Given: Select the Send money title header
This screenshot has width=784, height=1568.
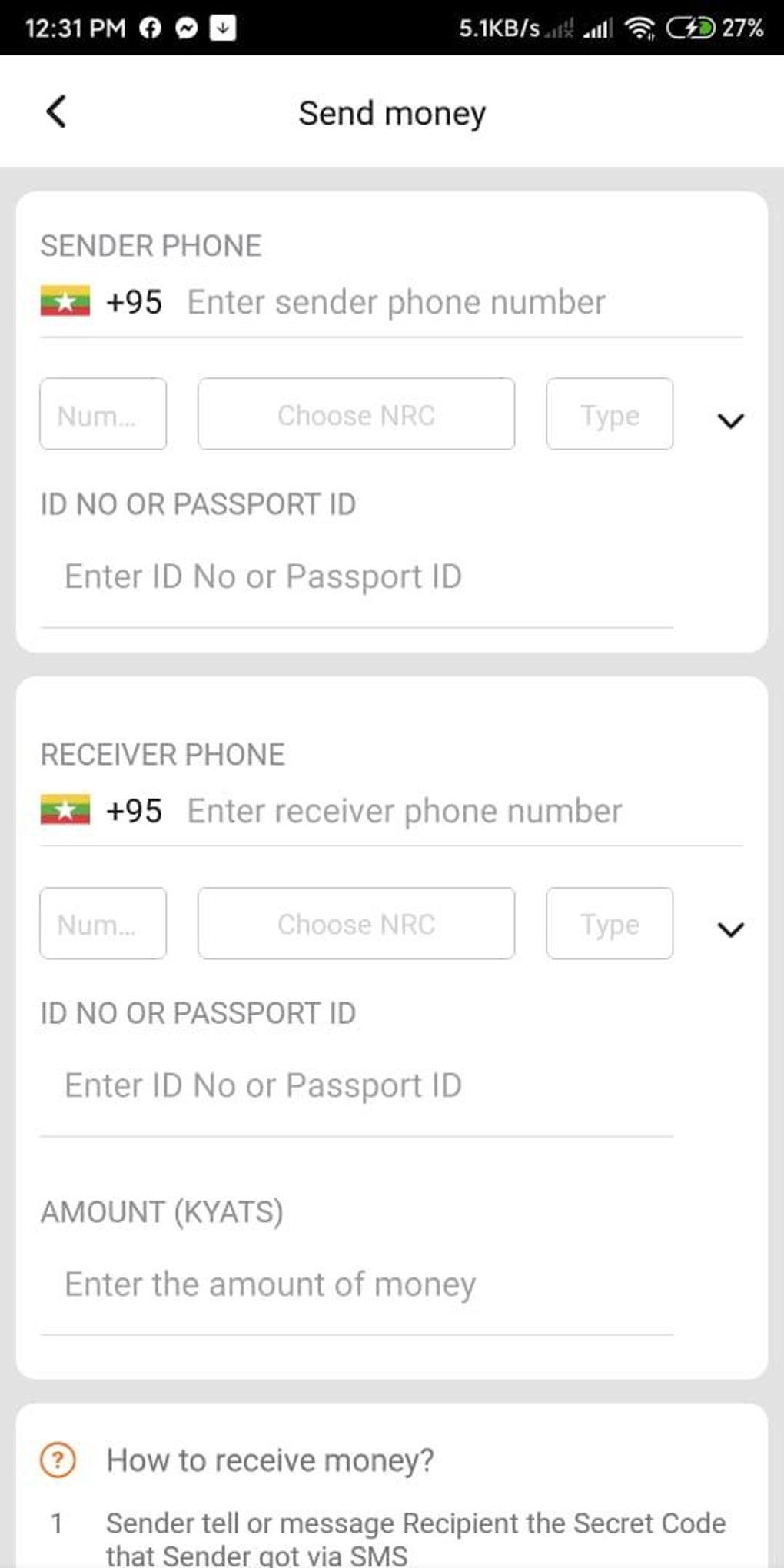Looking at the screenshot, I should pos(391,112).
